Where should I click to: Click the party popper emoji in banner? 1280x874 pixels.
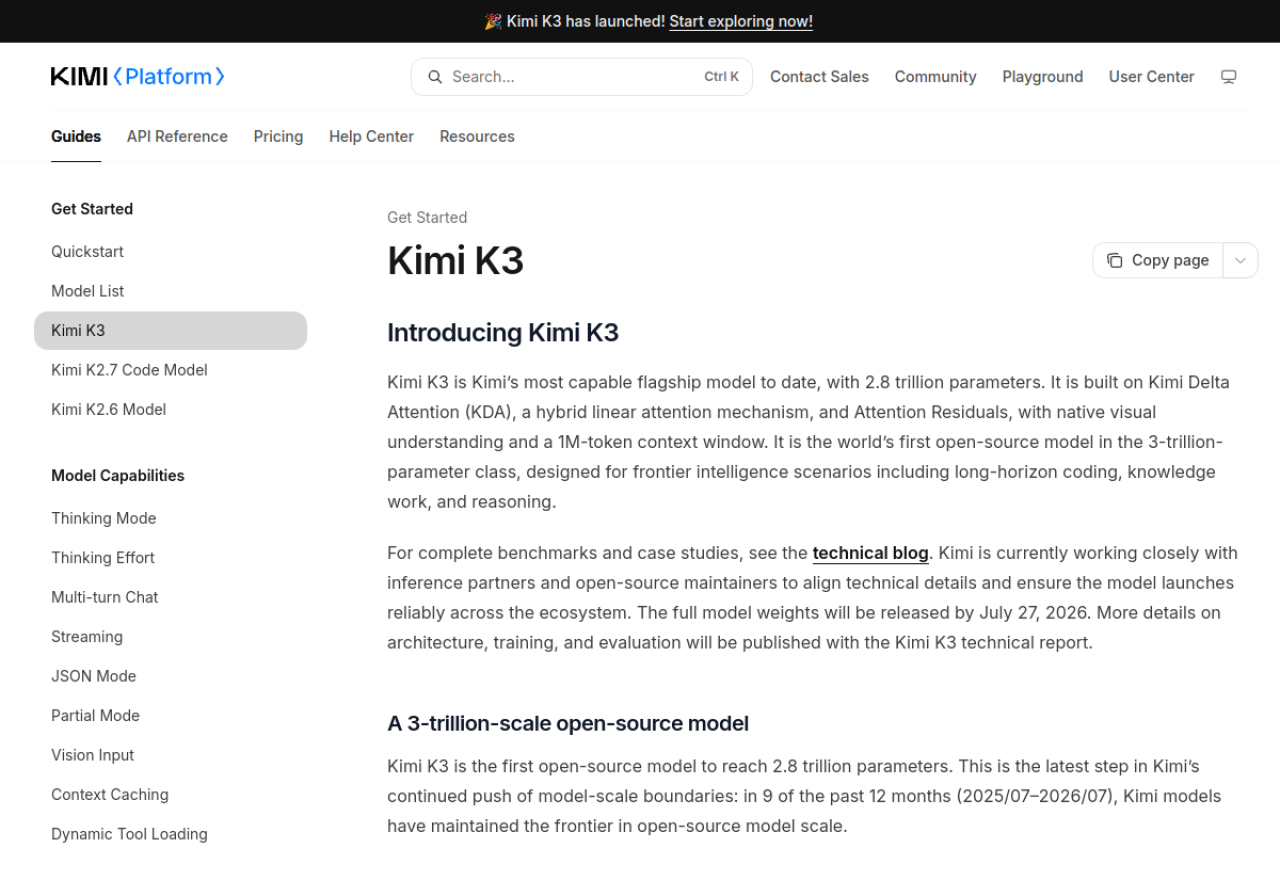pyautogui.click(x=493, y=21)
